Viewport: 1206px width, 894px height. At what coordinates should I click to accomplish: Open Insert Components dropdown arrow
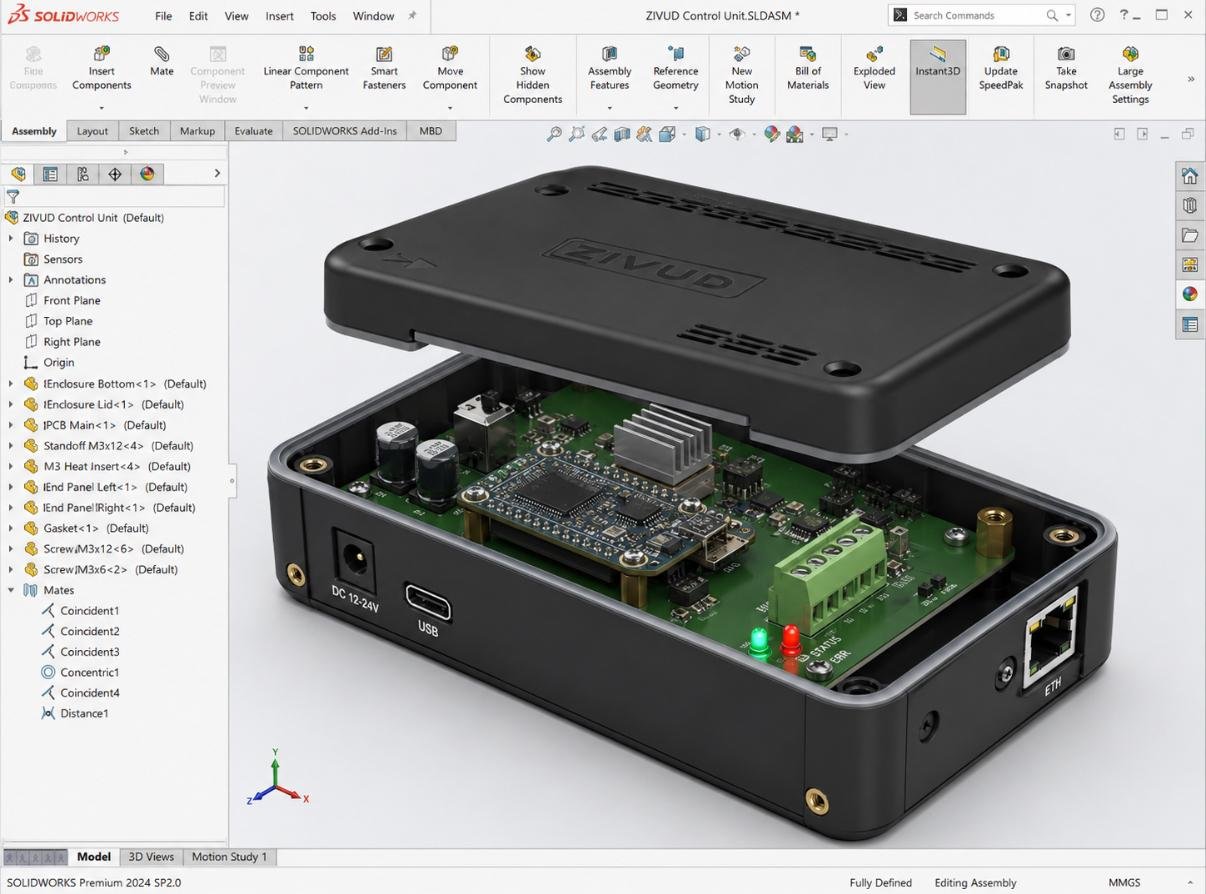click(101, 108)
